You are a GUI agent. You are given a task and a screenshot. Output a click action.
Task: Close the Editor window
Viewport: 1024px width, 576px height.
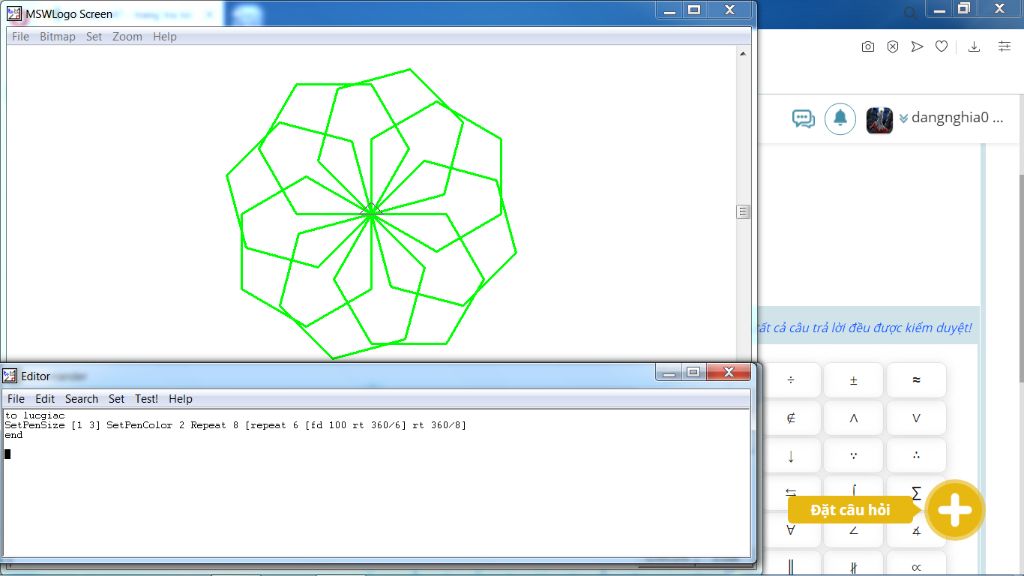(728, 372)
